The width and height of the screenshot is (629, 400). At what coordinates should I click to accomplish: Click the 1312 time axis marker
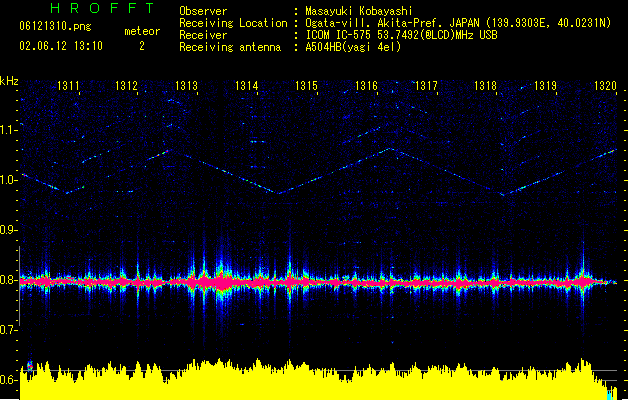tap(126, 85)
